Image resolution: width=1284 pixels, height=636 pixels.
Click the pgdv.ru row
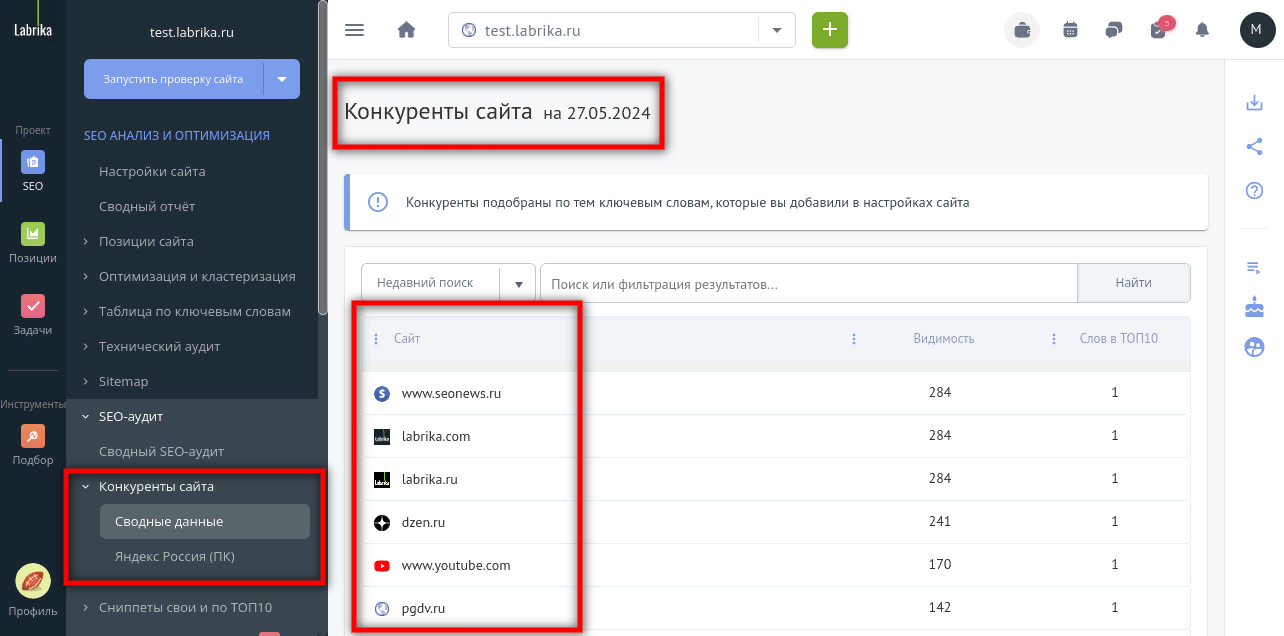(775, 608)
